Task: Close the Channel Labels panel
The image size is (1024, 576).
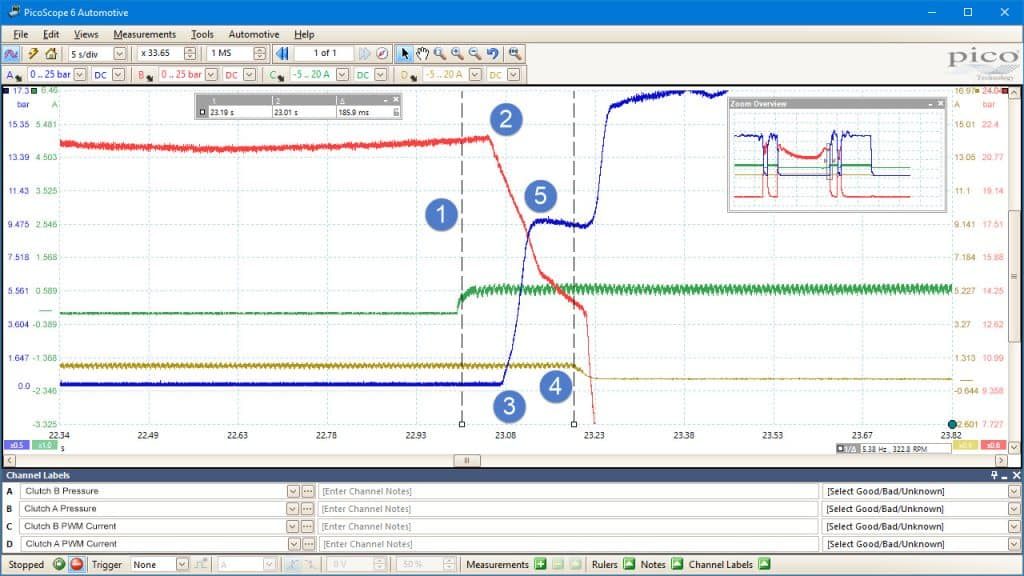Action: (1016, 475)
